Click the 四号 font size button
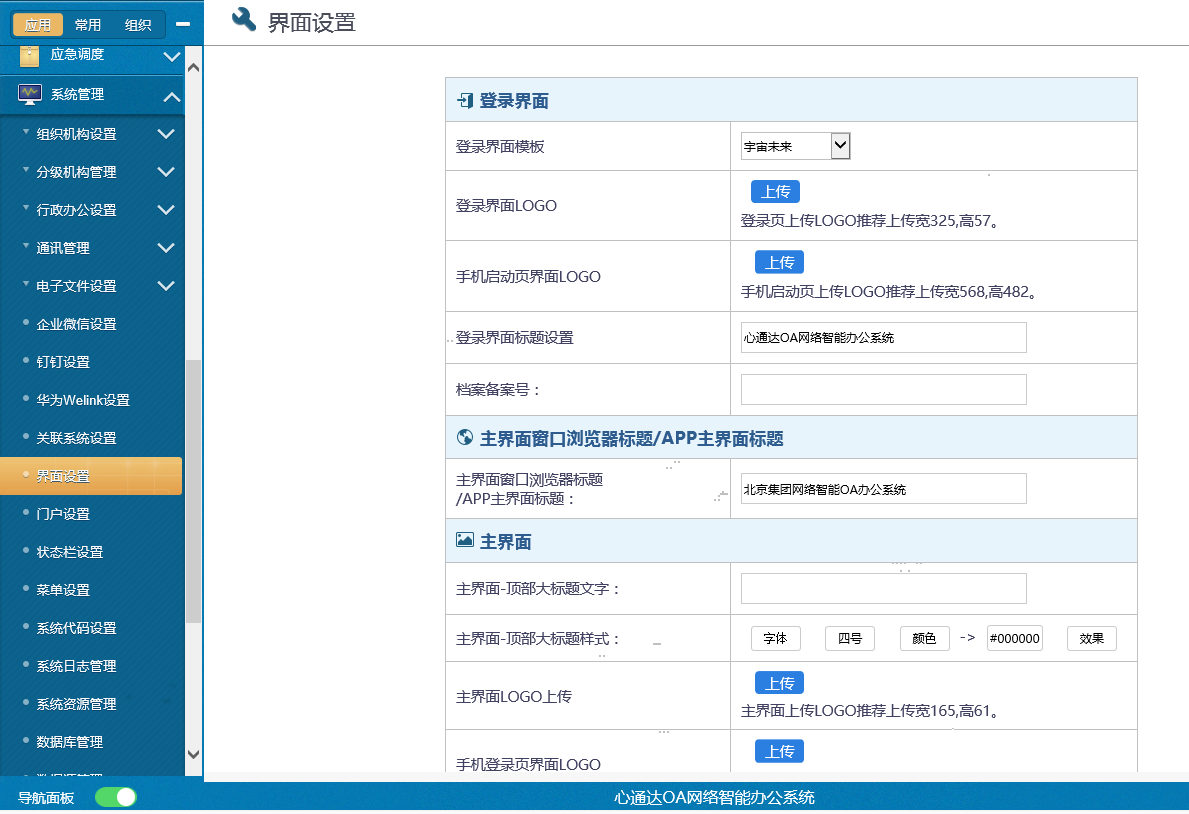The height and width of the screenshot is (814, 1189). pos(850,639)
